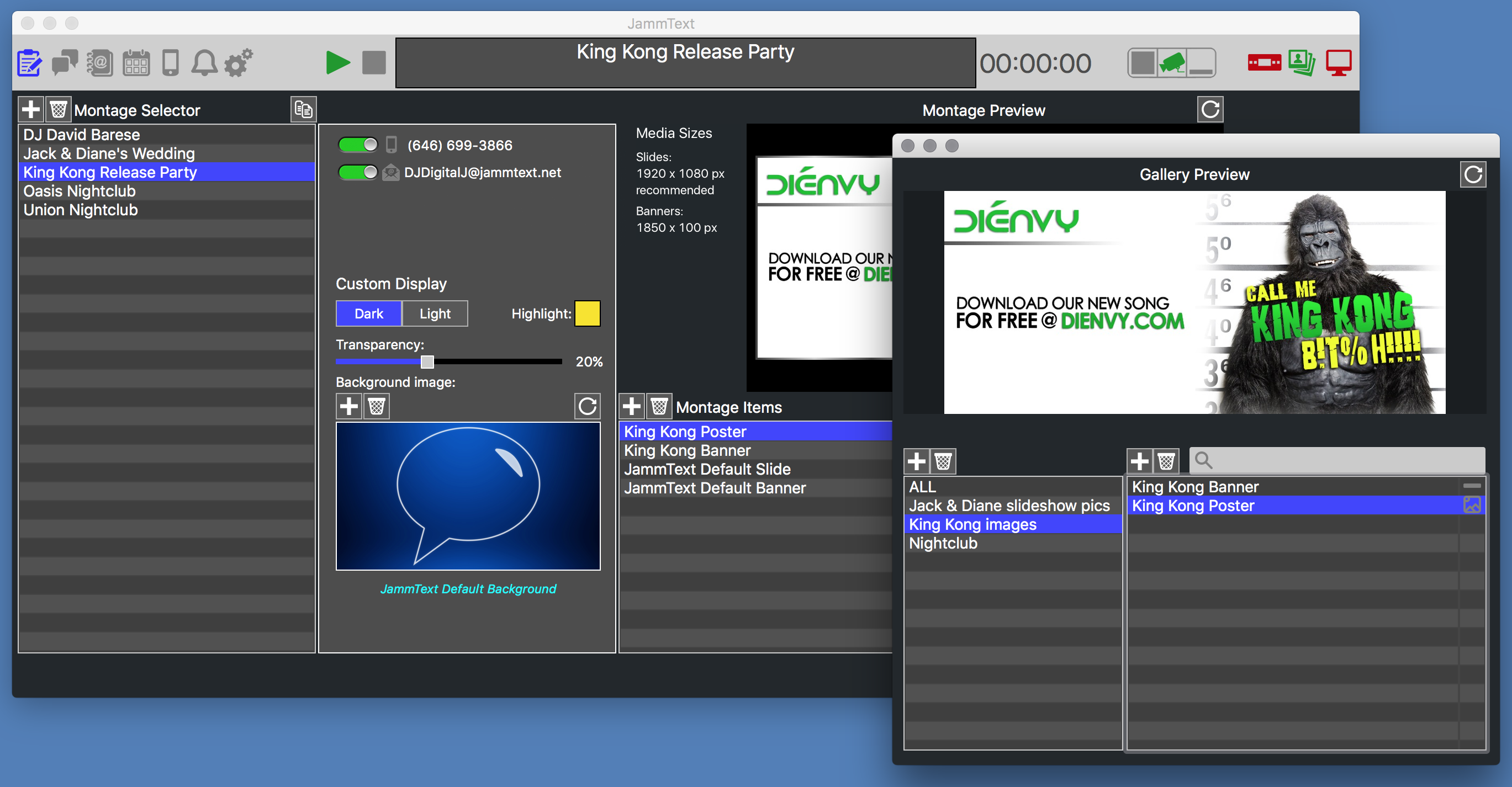Select Oasis Nightclub montage
Screen dimensions: 1512x787
pyautogui.click(x=167, y=190)
